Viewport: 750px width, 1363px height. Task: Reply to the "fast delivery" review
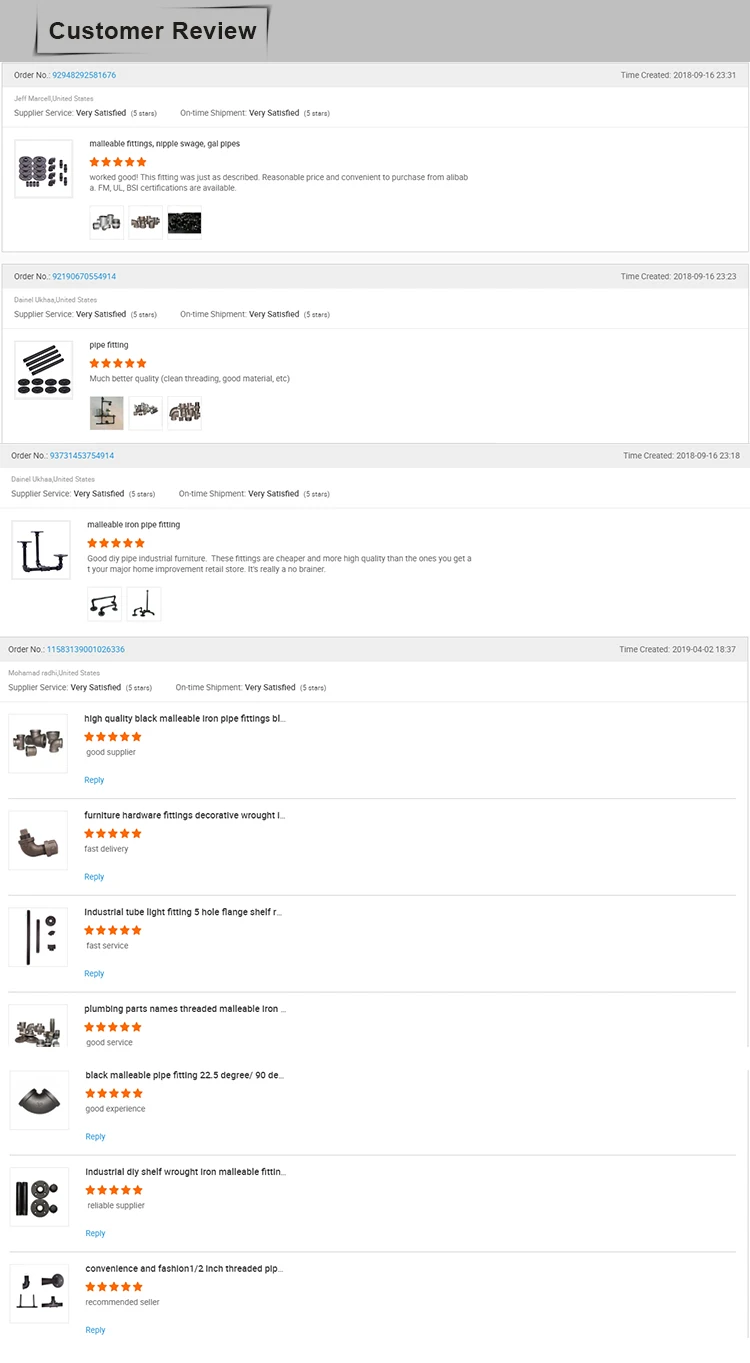(x=94, y=877)
